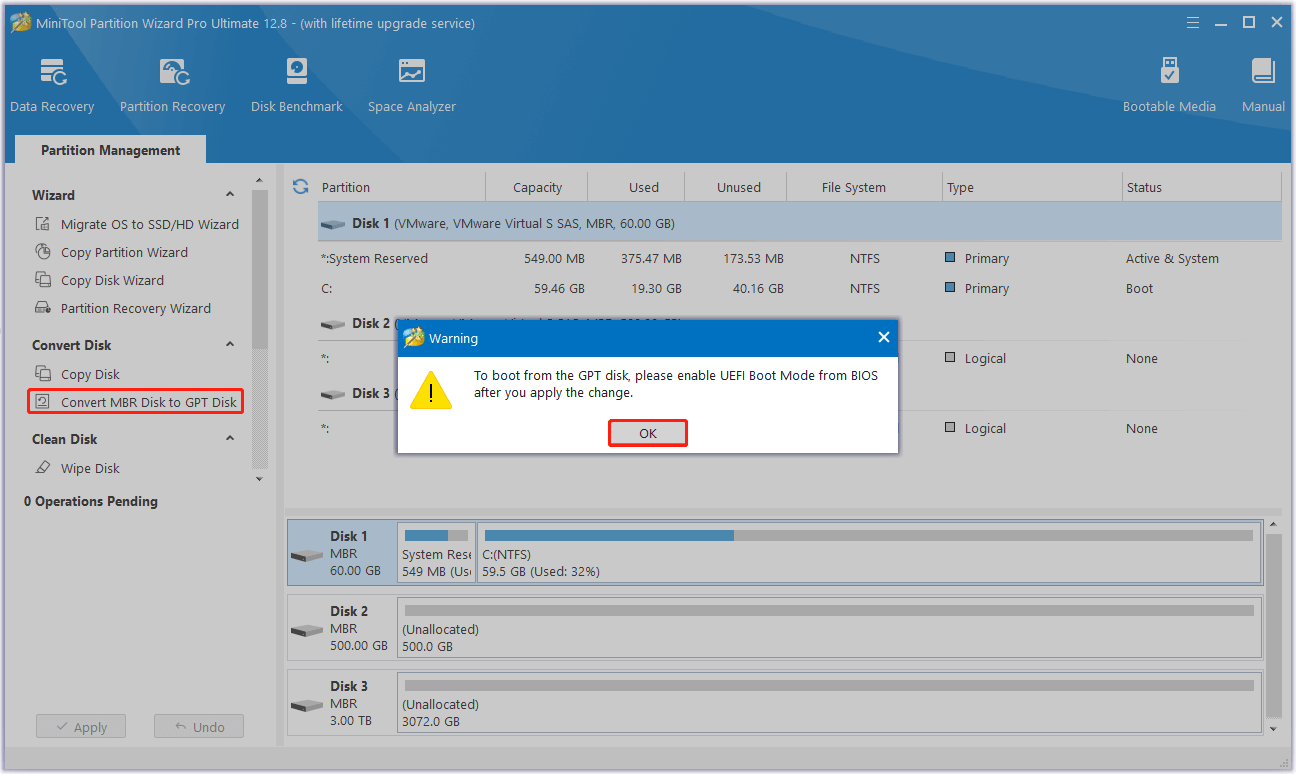The image size is (1297, 775).
Task: Select Migrate OS to SSD/HD Wizard
Action: tap(150, 224)
